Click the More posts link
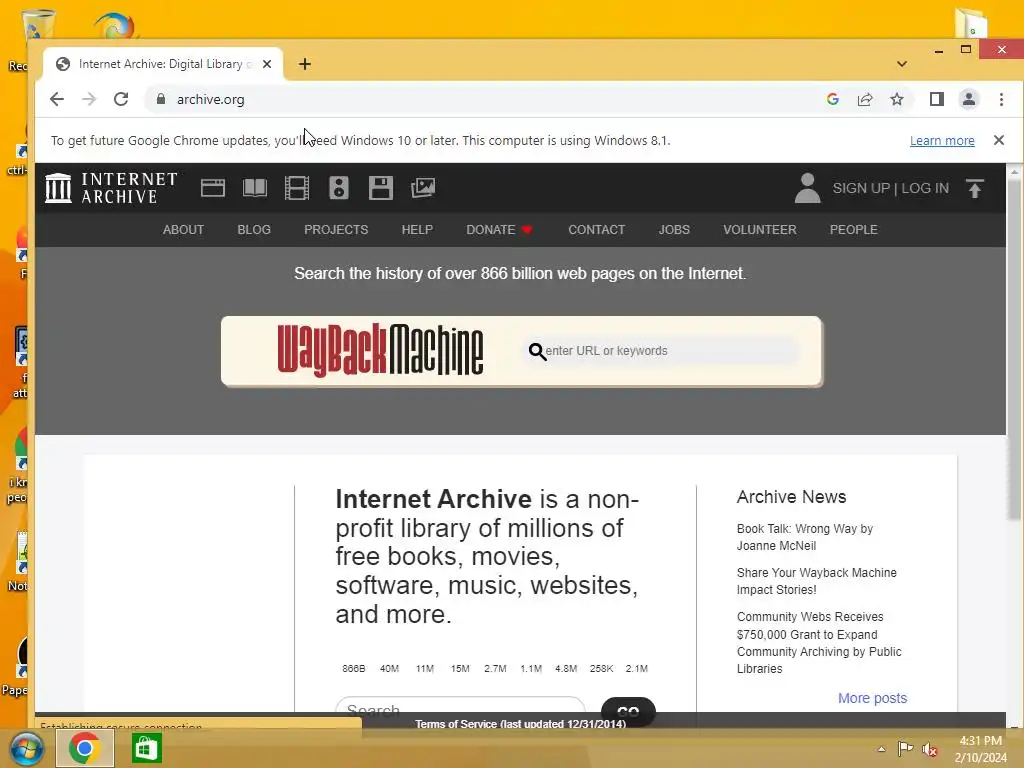The width and height of the screenshot is (1024, 768). (x=872, y=698)
